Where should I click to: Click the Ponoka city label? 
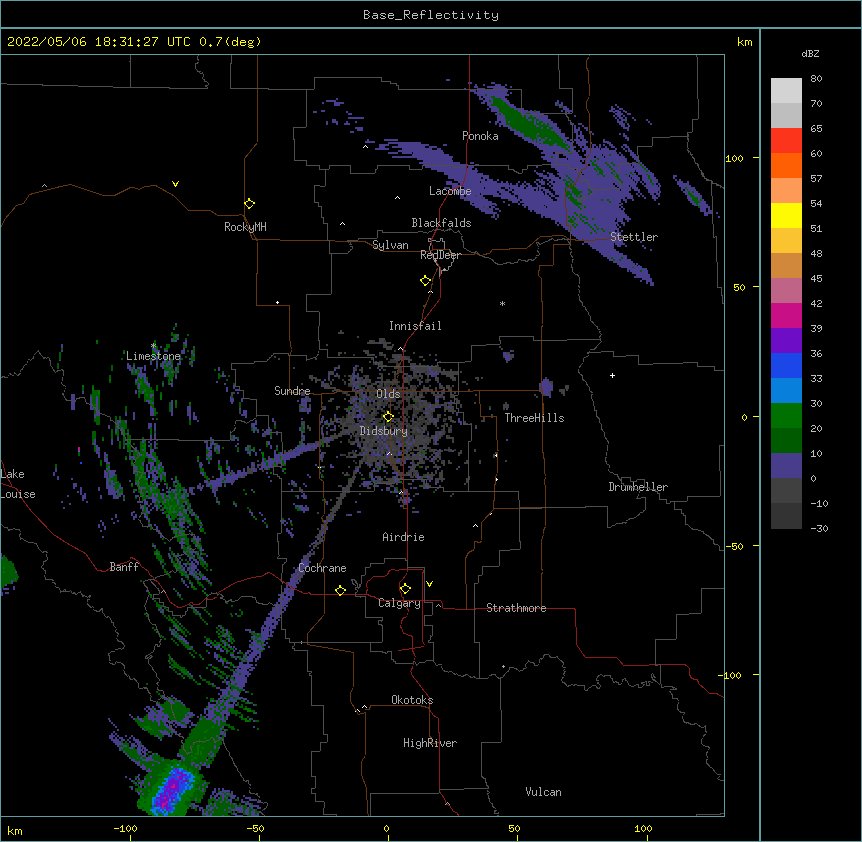click(480, 136)
